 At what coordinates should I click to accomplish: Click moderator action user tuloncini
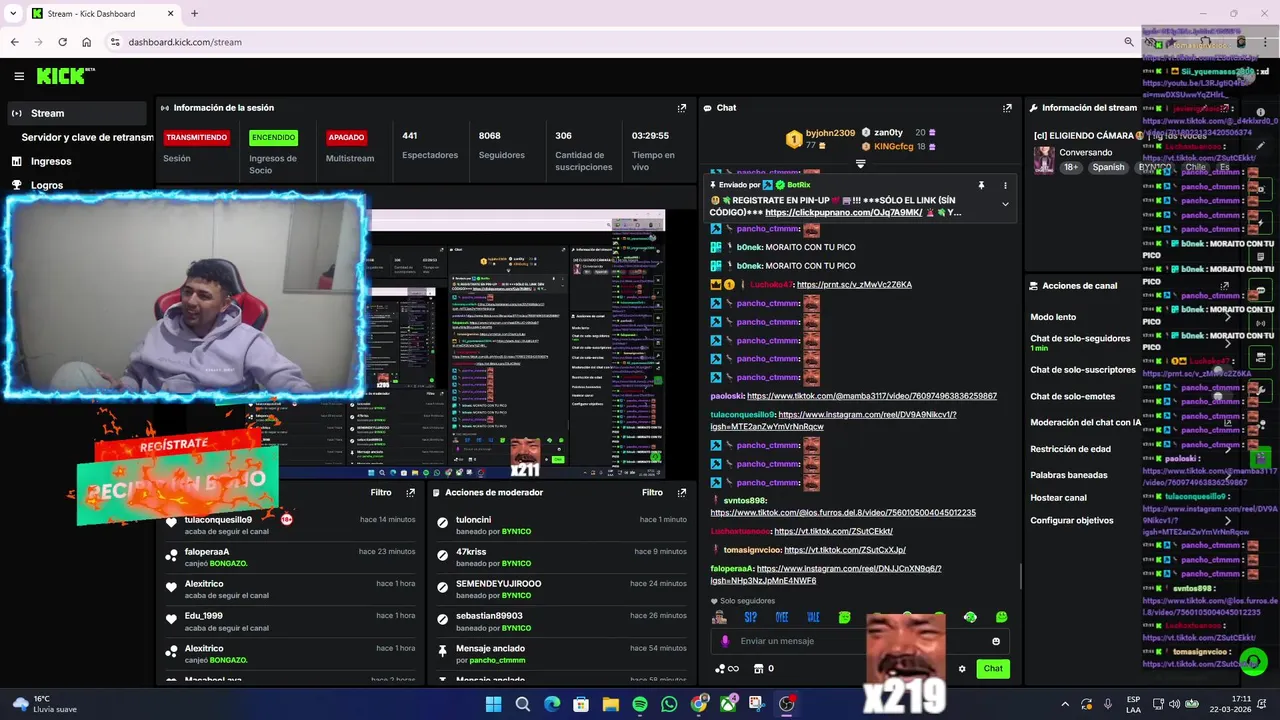[x=473, y=520]
